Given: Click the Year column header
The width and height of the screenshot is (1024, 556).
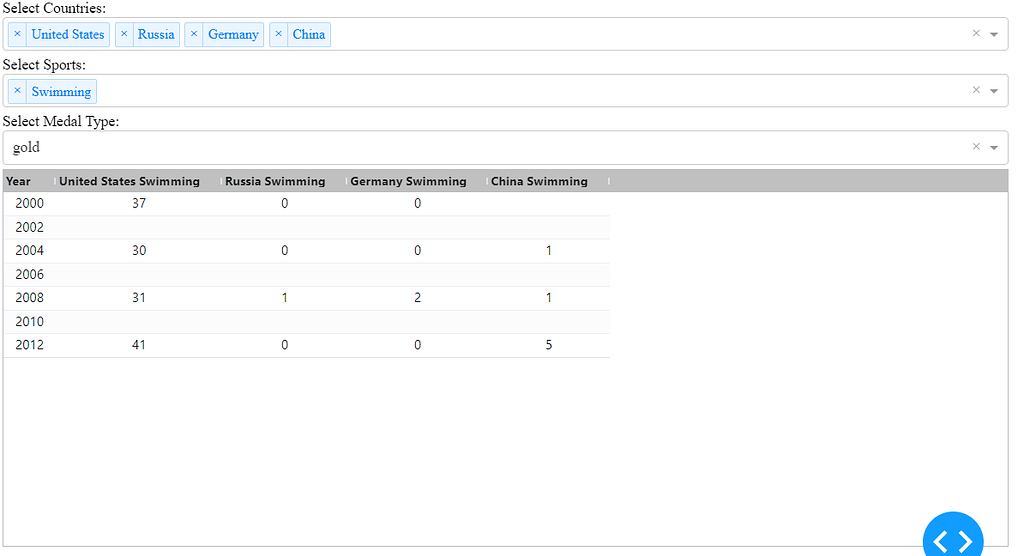Looking at the screenshot, I should [x=29, y=181].
